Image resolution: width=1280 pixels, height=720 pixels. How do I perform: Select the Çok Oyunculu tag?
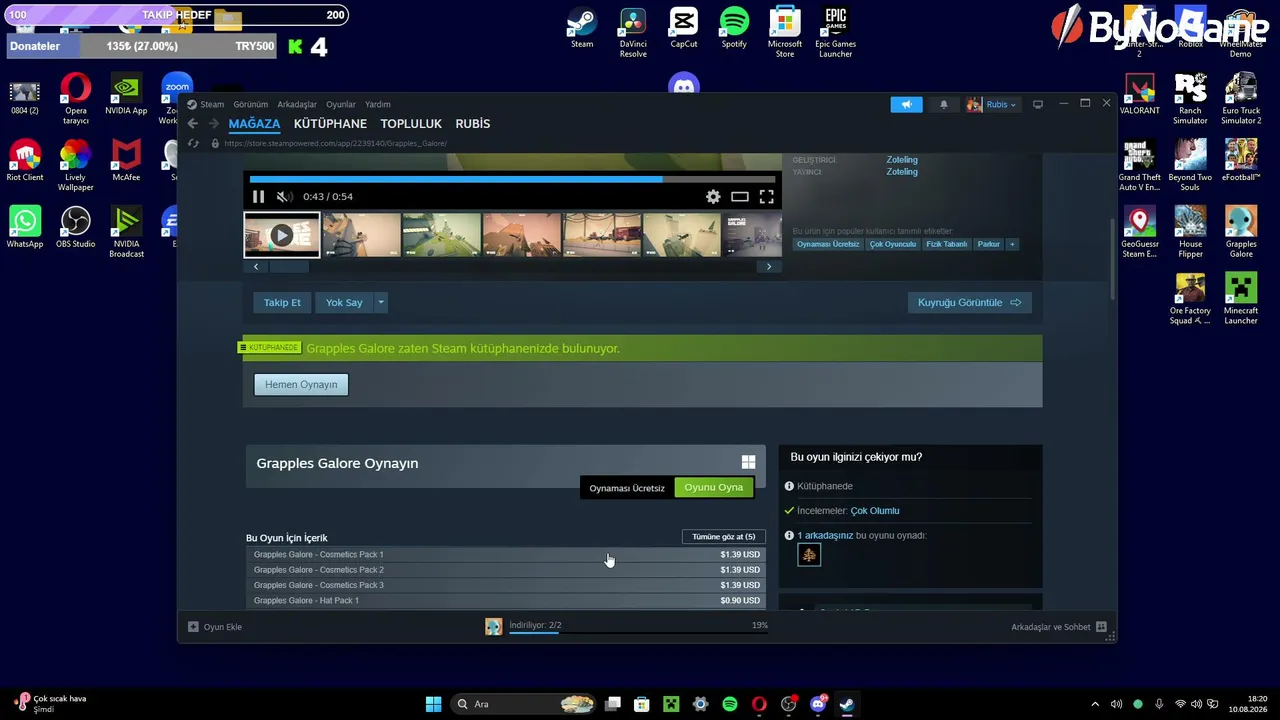893,244
